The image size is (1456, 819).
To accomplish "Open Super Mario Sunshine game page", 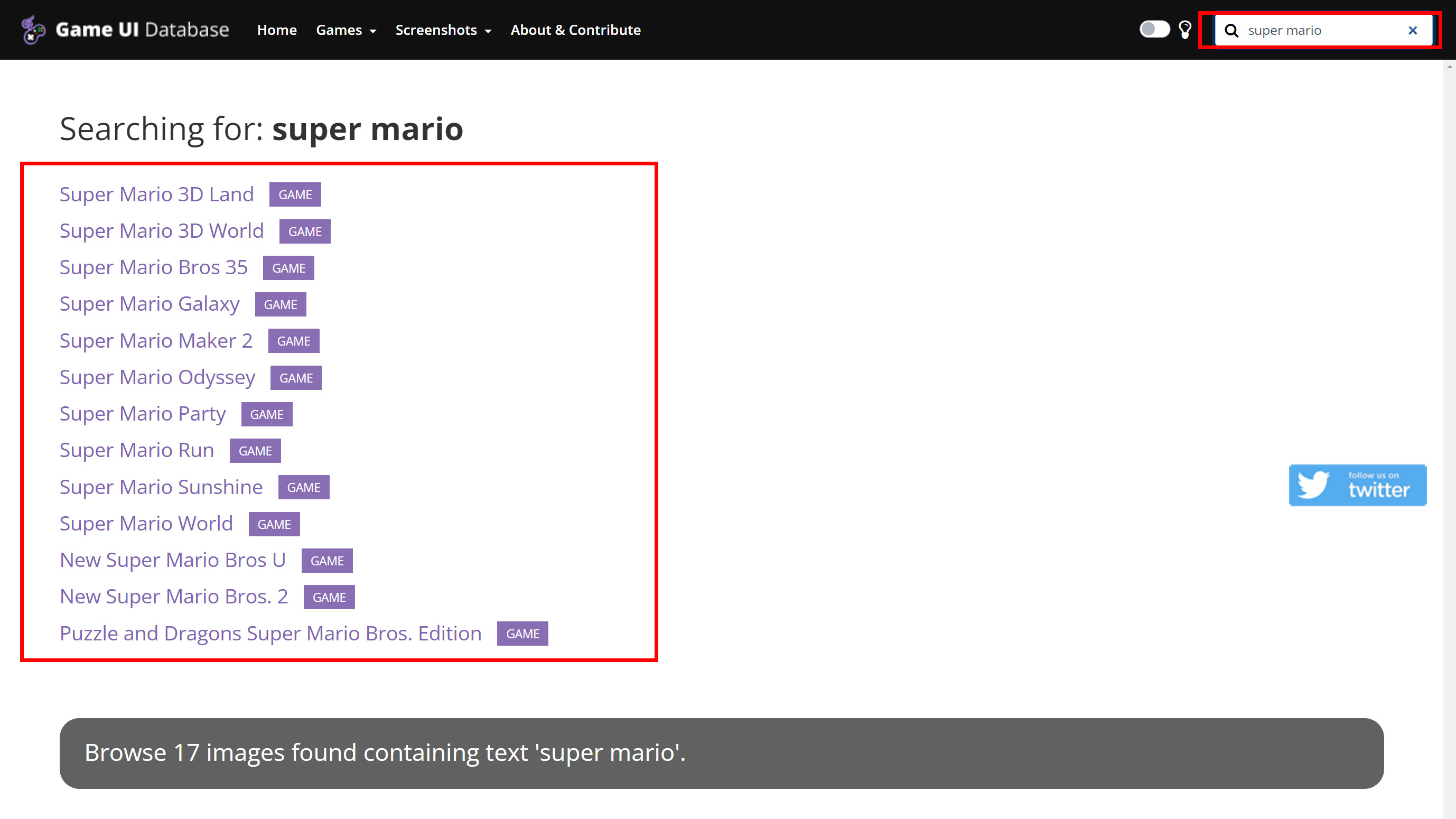I will pyautogui.click(x=161, y=487).
